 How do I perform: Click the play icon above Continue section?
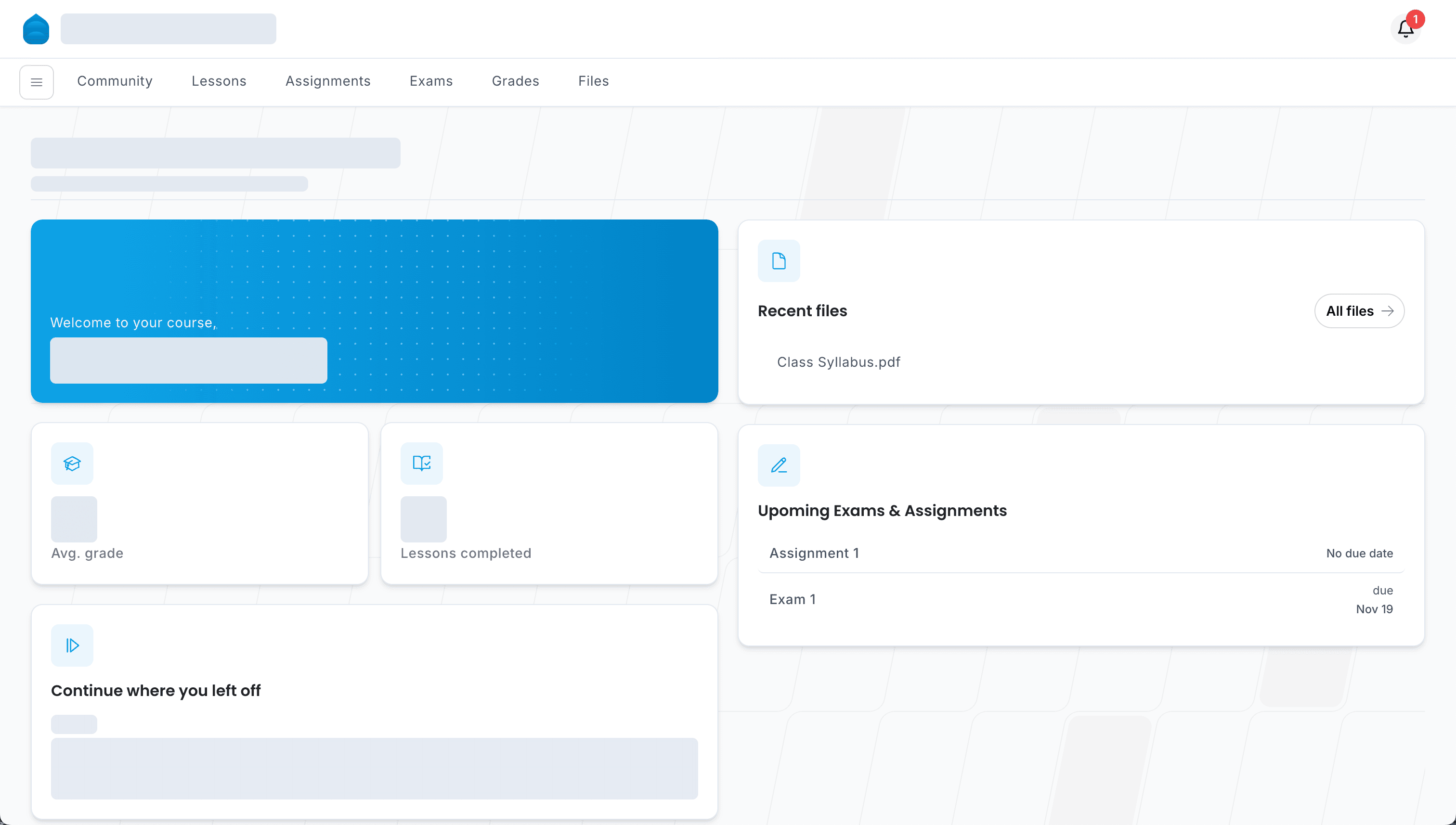click(72, 645)
